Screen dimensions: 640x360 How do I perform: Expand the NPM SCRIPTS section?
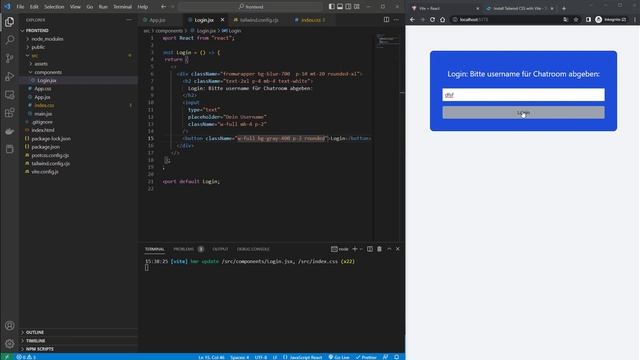(39, 349)
